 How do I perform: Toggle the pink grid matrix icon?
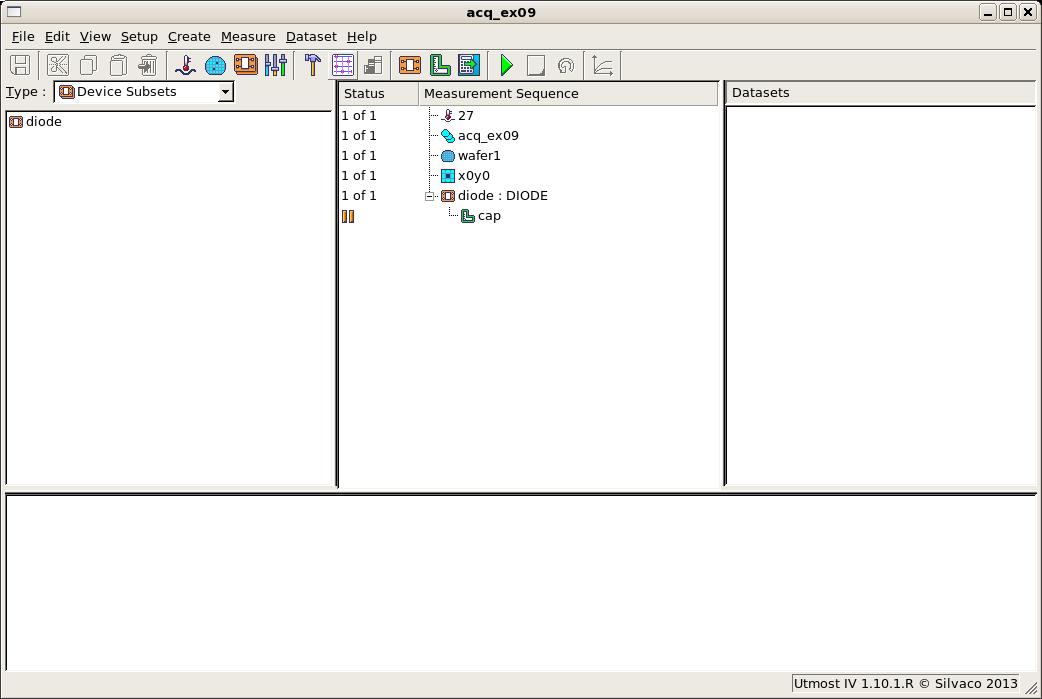(343, 65)
